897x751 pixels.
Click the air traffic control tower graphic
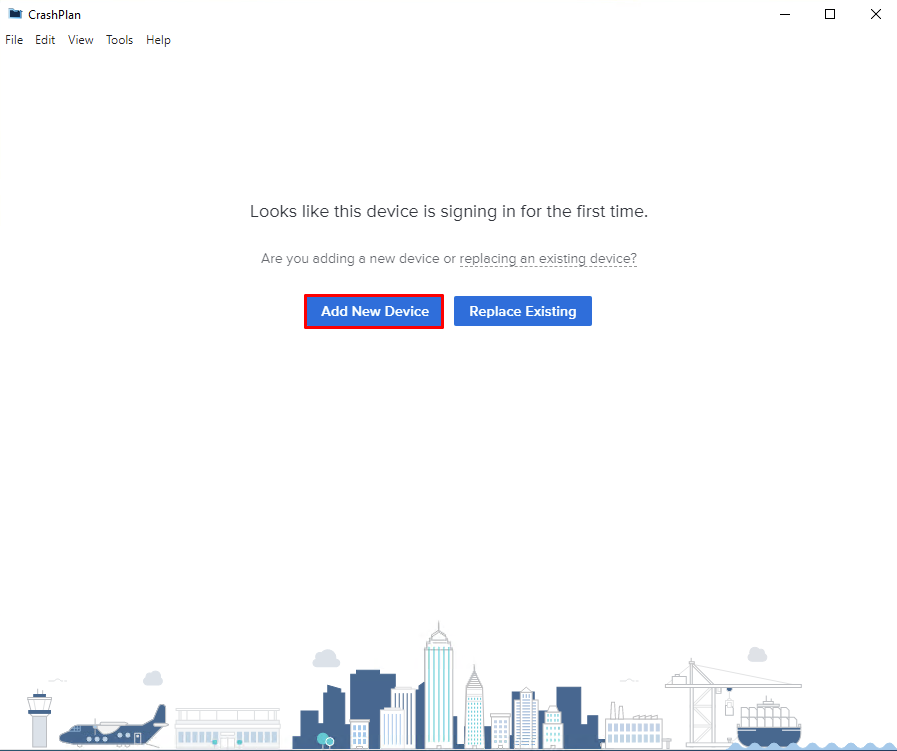39,716
